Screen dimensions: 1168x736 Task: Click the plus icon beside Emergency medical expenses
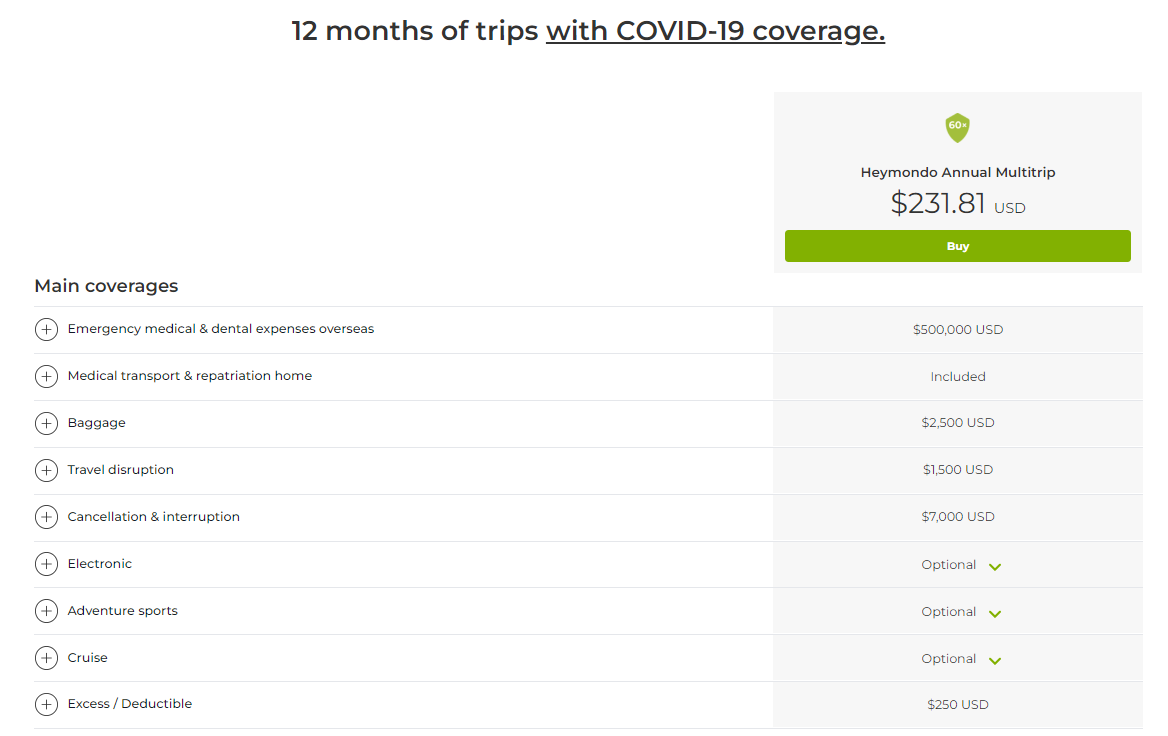47,329
